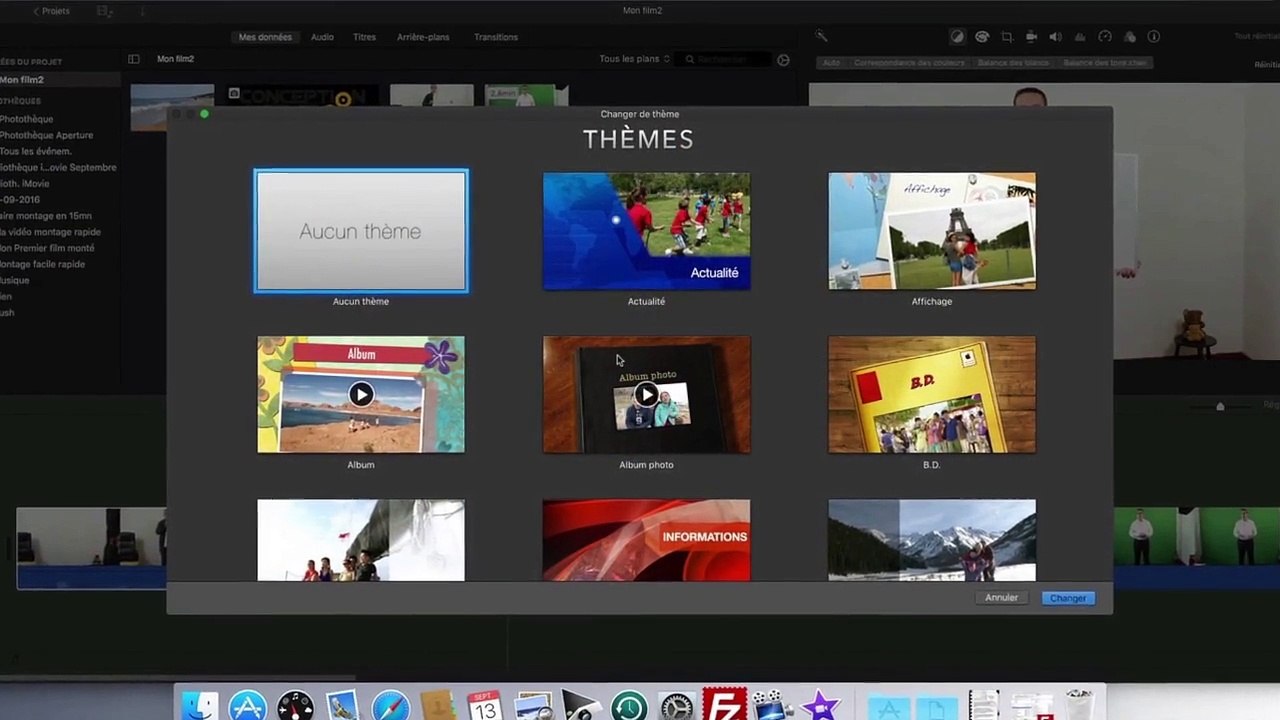
Task: Choose the Informations theme thumbnail
Action: 646,540
